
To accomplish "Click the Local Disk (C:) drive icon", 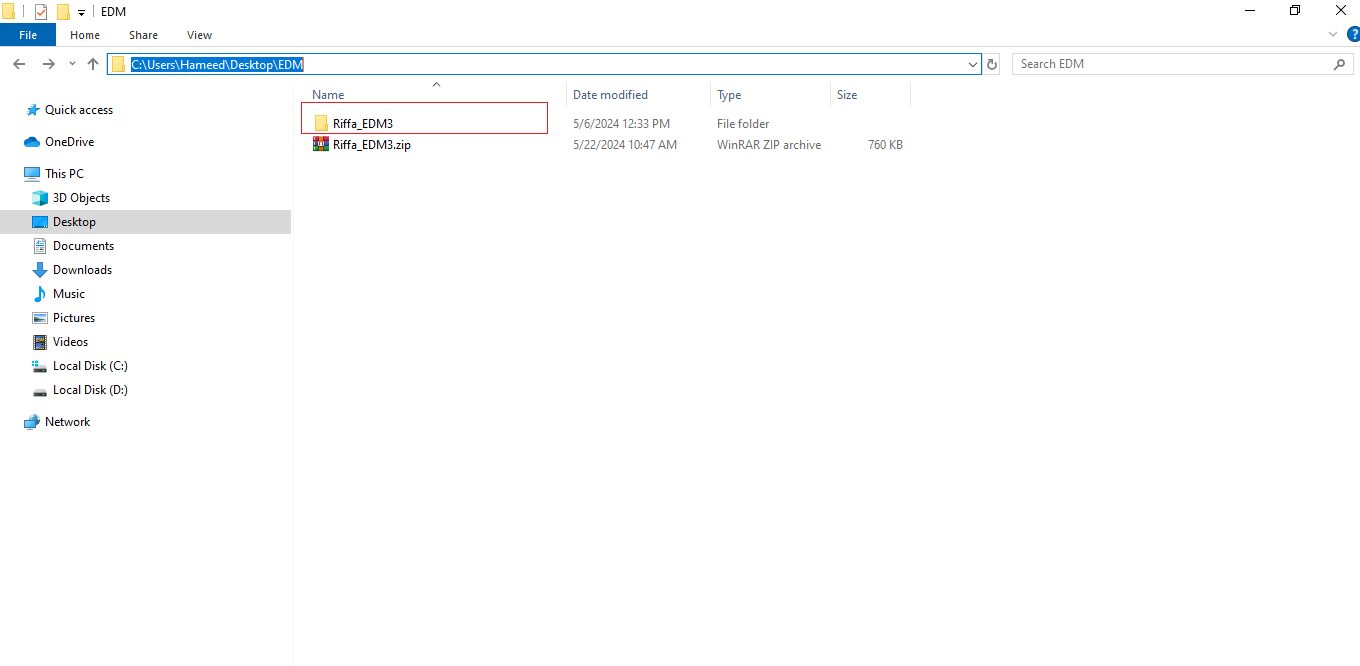I will coord(40,366).
